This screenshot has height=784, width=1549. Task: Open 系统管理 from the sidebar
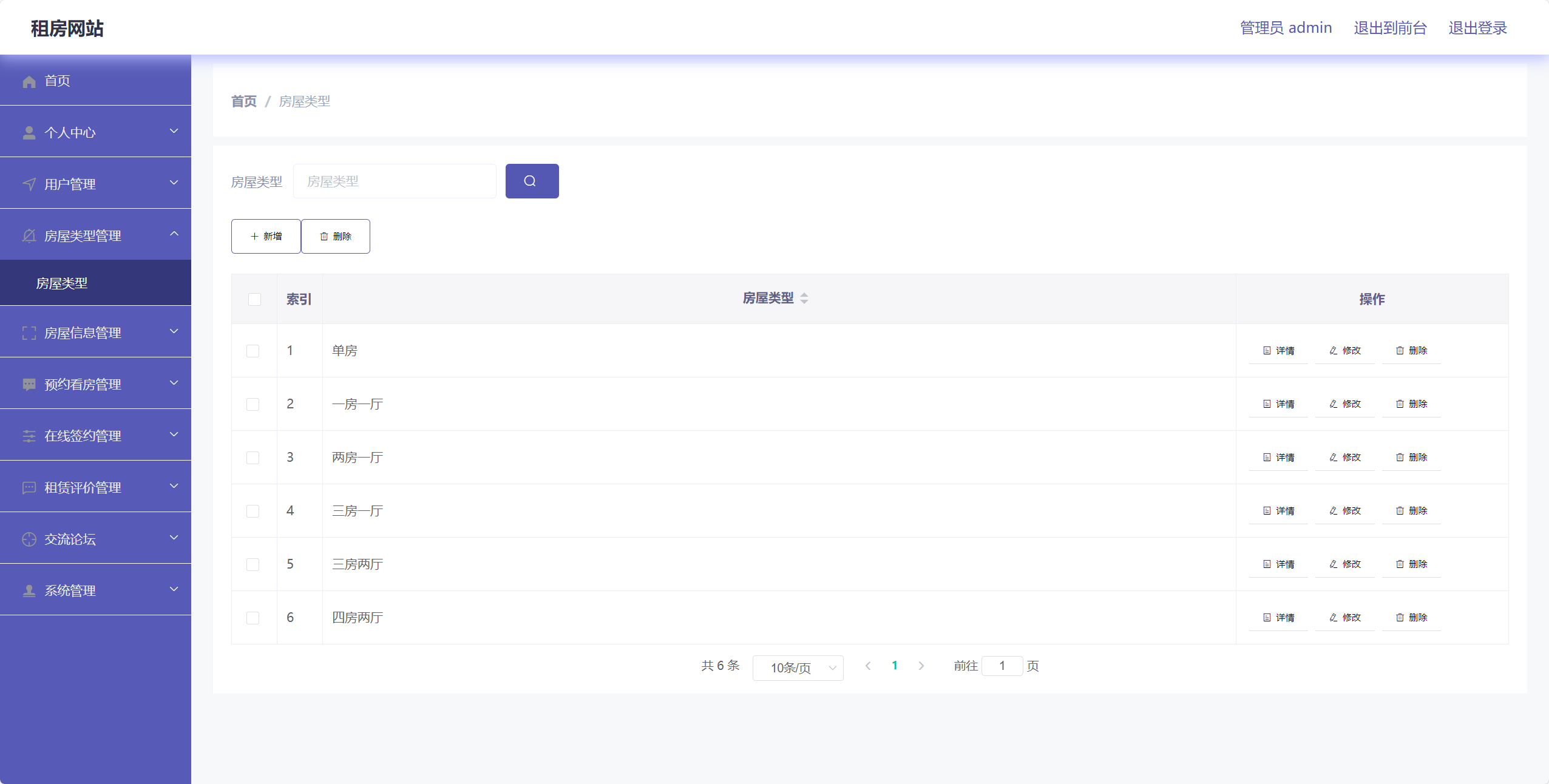pos(70,590)
